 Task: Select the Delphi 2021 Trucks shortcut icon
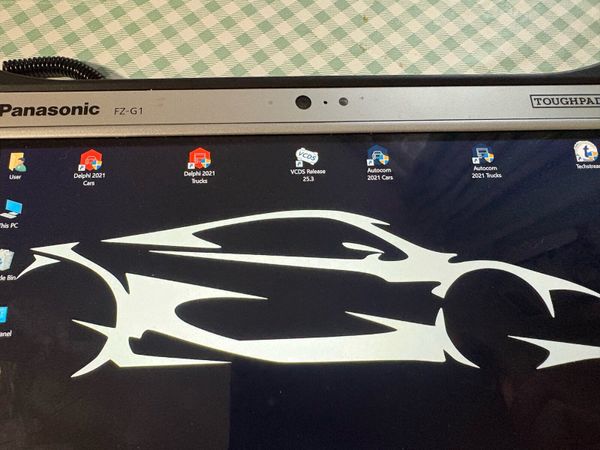[199, 158]
